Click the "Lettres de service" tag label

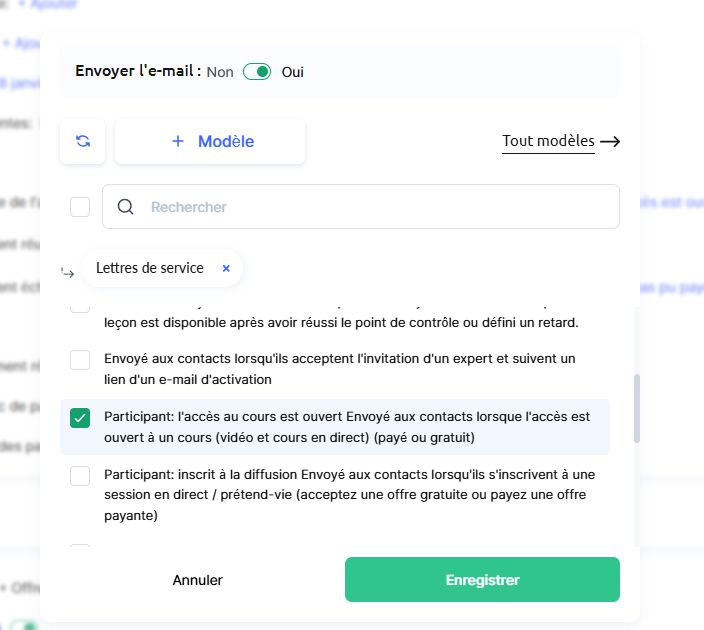point(150,268)
